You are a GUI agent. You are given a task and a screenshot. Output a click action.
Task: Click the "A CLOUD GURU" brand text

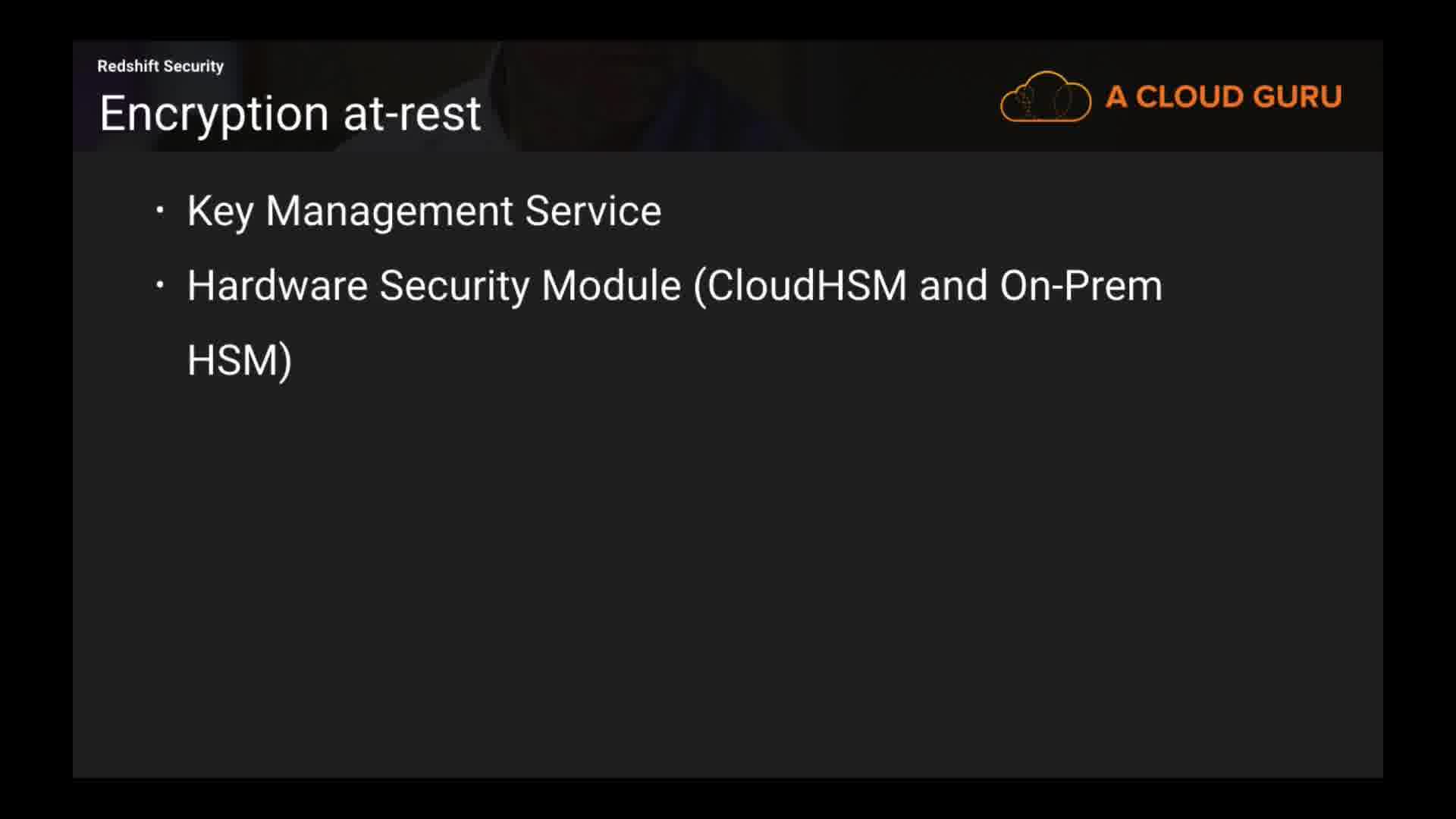click(1223, 97)
